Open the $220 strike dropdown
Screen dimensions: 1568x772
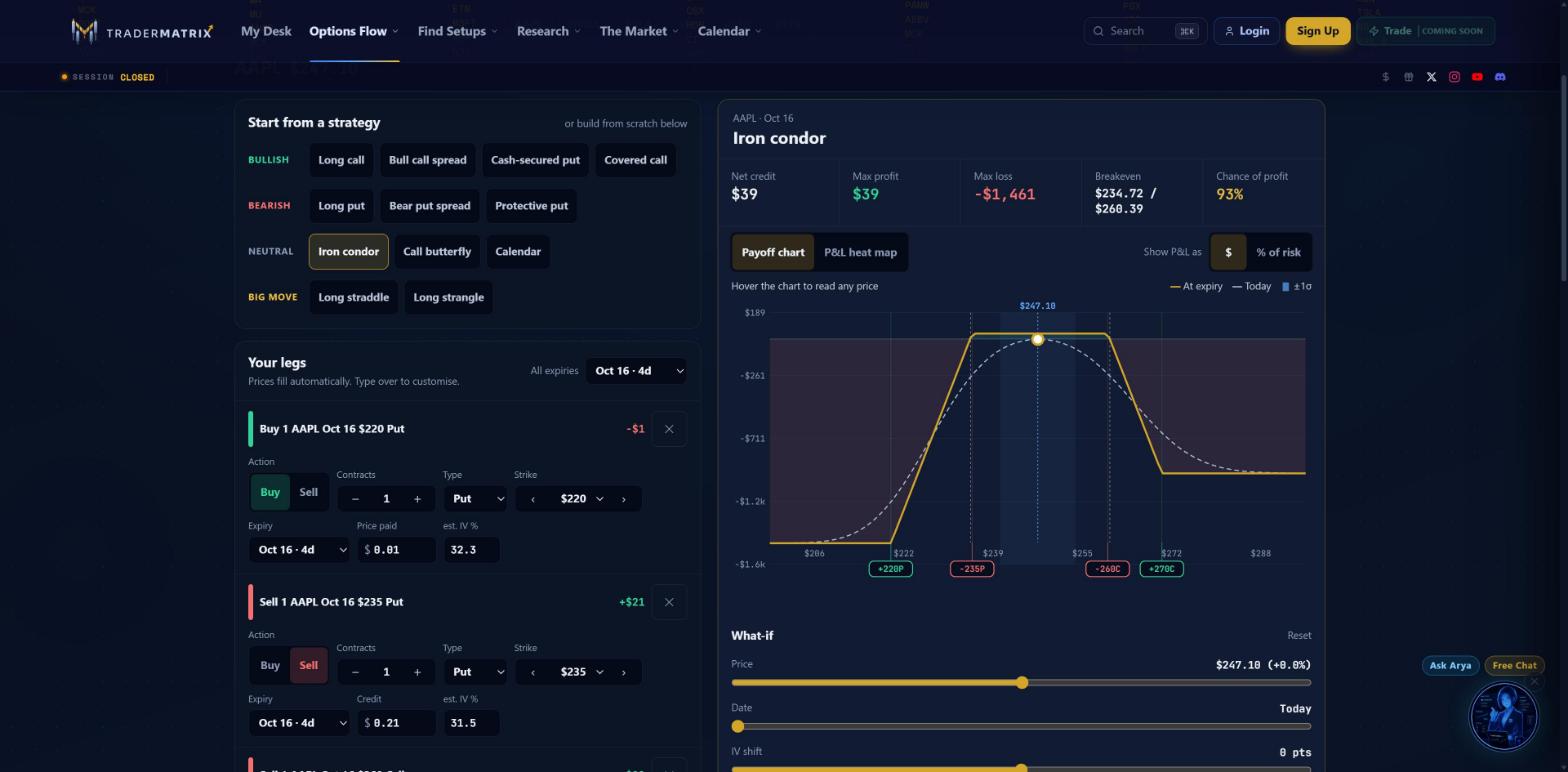pyautogui.click(x=580, y=499)
